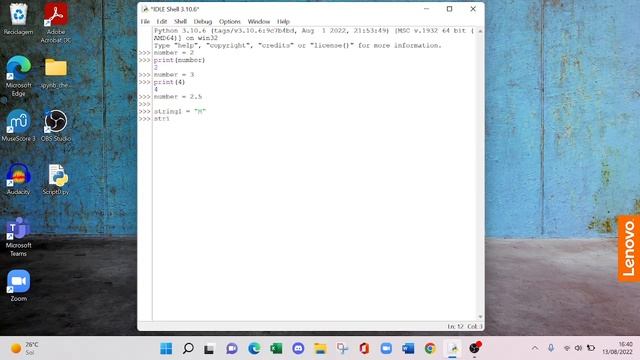Place the cursor after "stri" on the last prompt
This screenshot has height=360, width=640.
pyautogui.click(x=170, y=119)
